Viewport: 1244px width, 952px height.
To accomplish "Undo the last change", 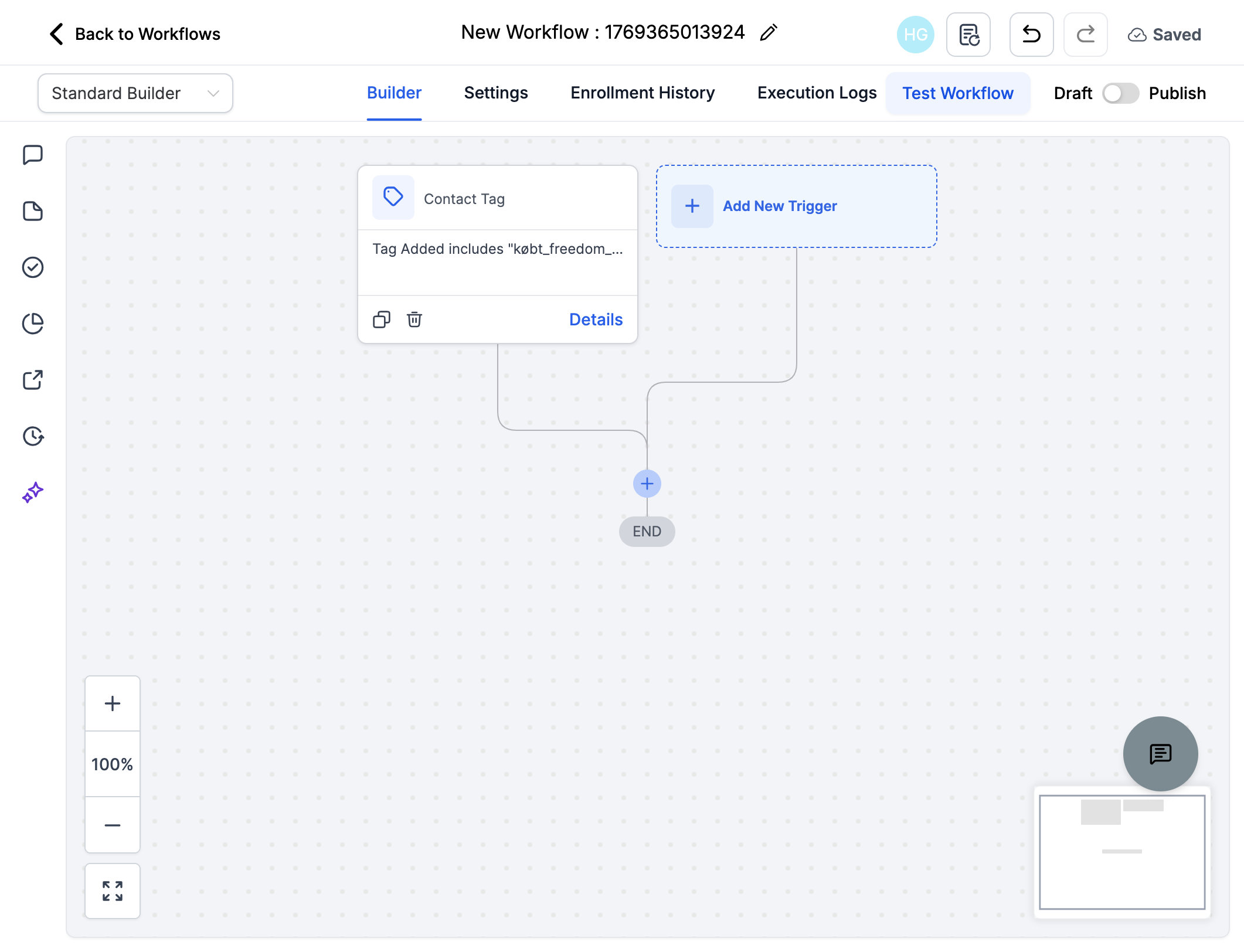I will click(x=1031, y=35).
